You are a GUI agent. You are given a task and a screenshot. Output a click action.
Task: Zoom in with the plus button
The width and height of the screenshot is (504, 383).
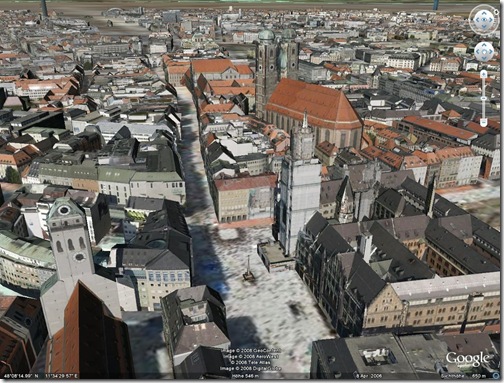pyautogui.click(x=483, y=74)
